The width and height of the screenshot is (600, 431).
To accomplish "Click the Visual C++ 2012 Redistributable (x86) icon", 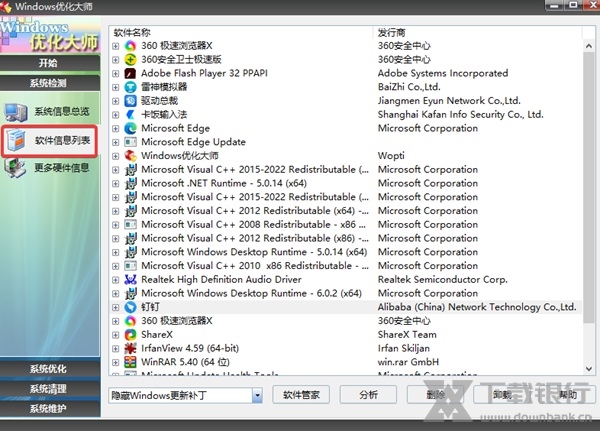I will point(130,238).
